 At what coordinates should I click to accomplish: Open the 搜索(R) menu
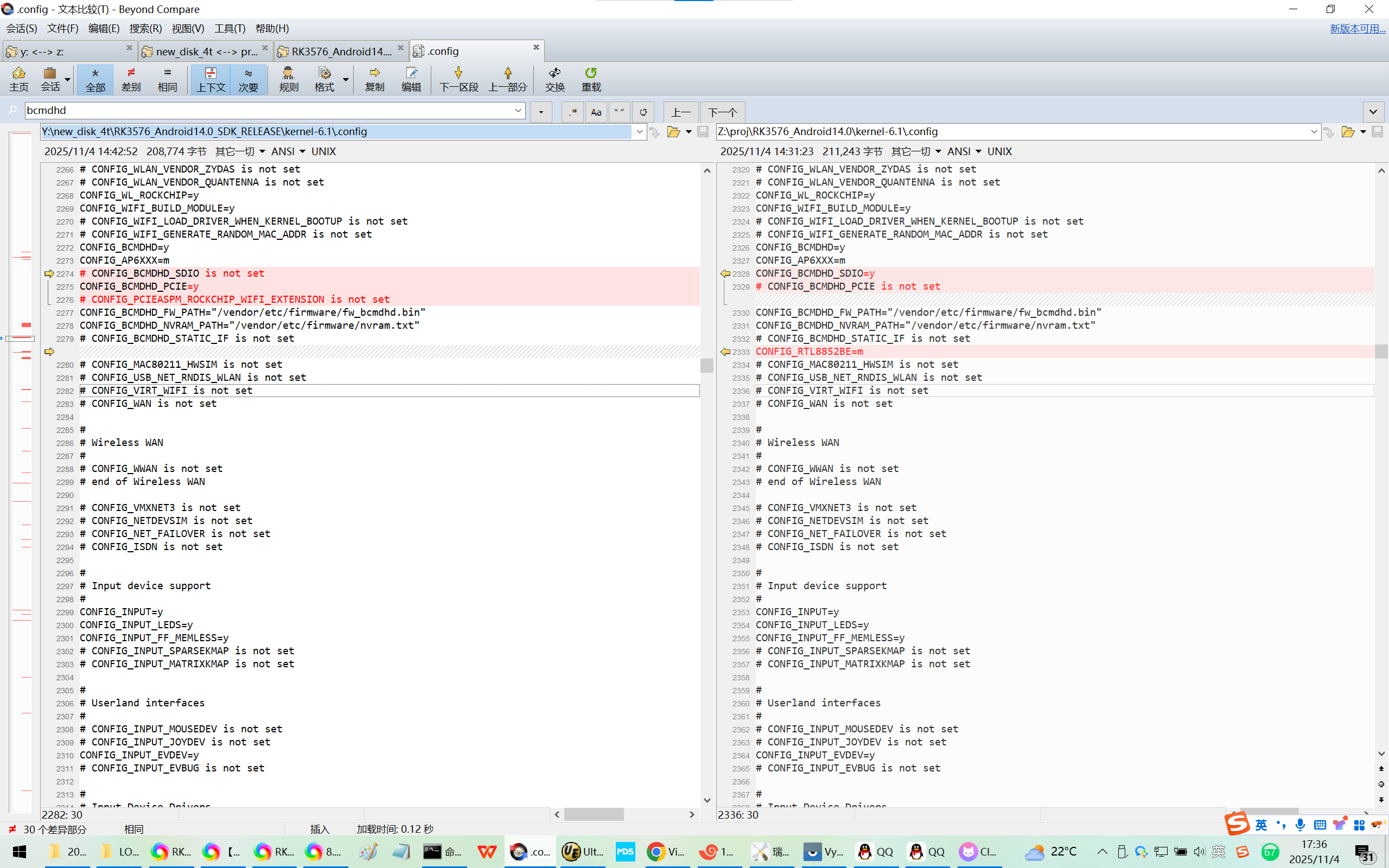(x=145, y=29)
